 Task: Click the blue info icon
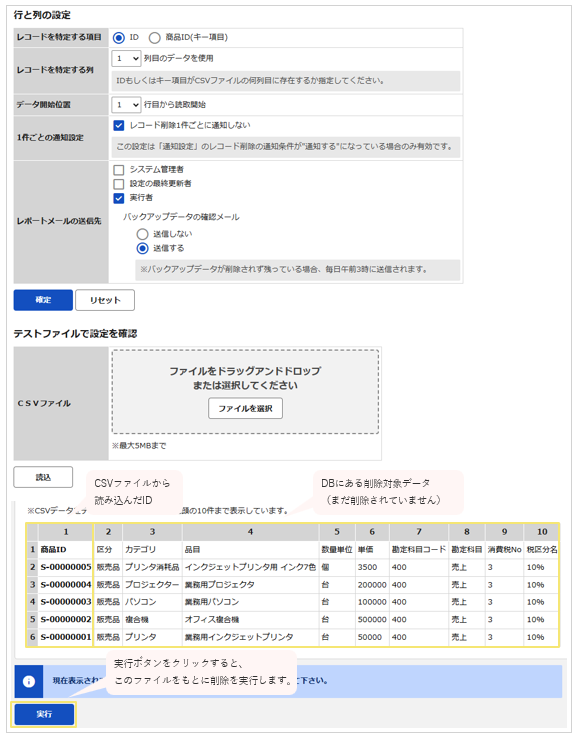[29, 681]
